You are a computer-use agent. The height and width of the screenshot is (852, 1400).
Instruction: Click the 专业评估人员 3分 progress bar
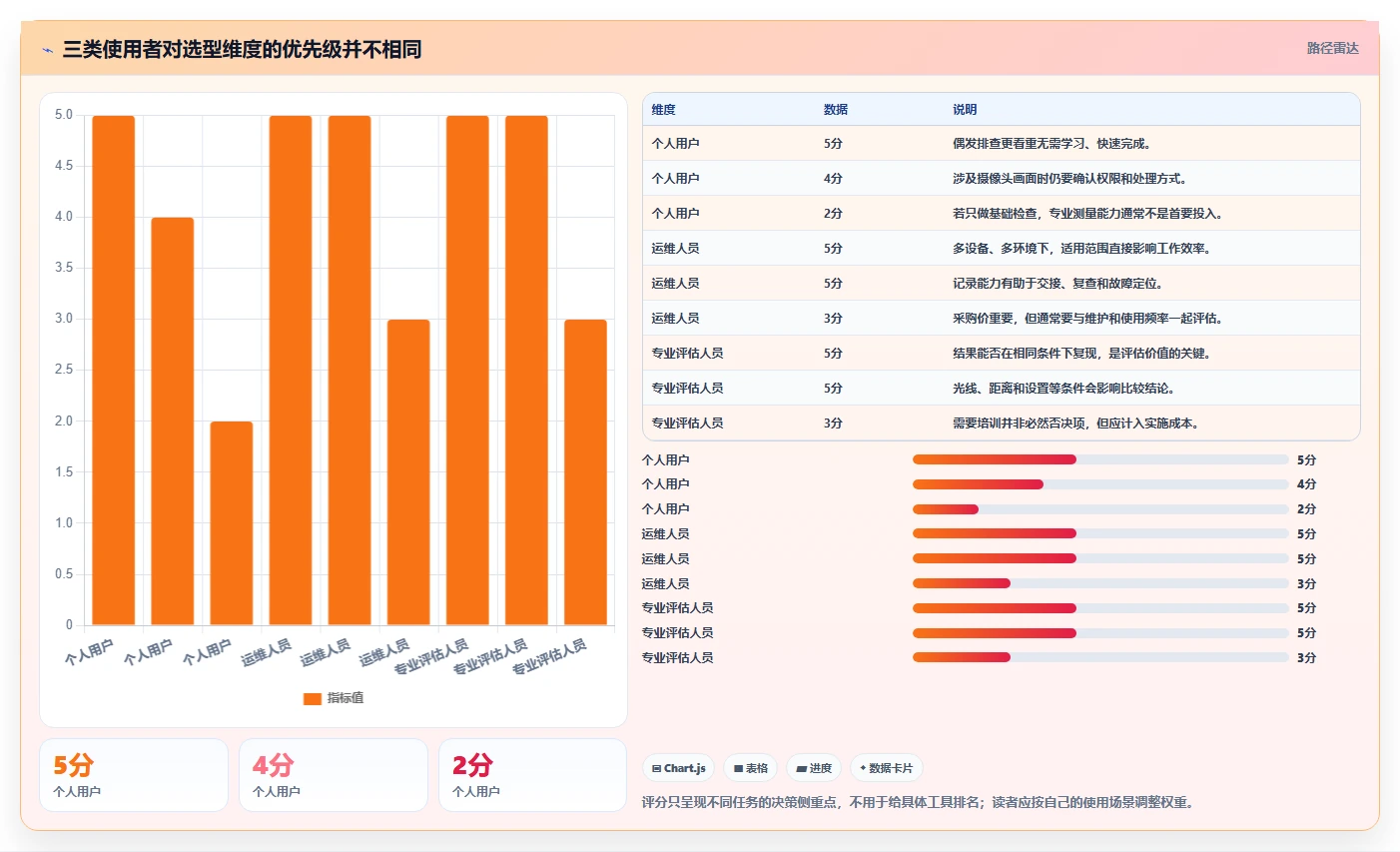(x=1100, y=657)
